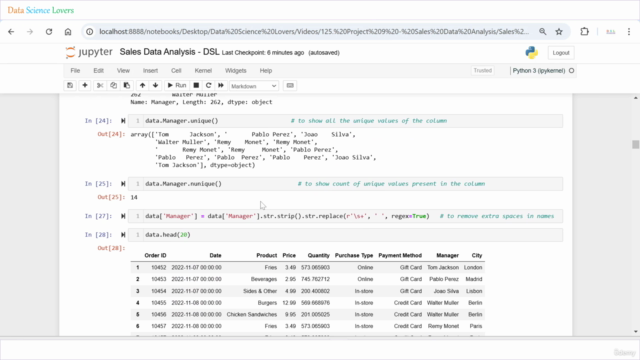Viewport: 640px width, 360px height.
Task: Cut selected cells with scissors icon
Action: [100, 85]
